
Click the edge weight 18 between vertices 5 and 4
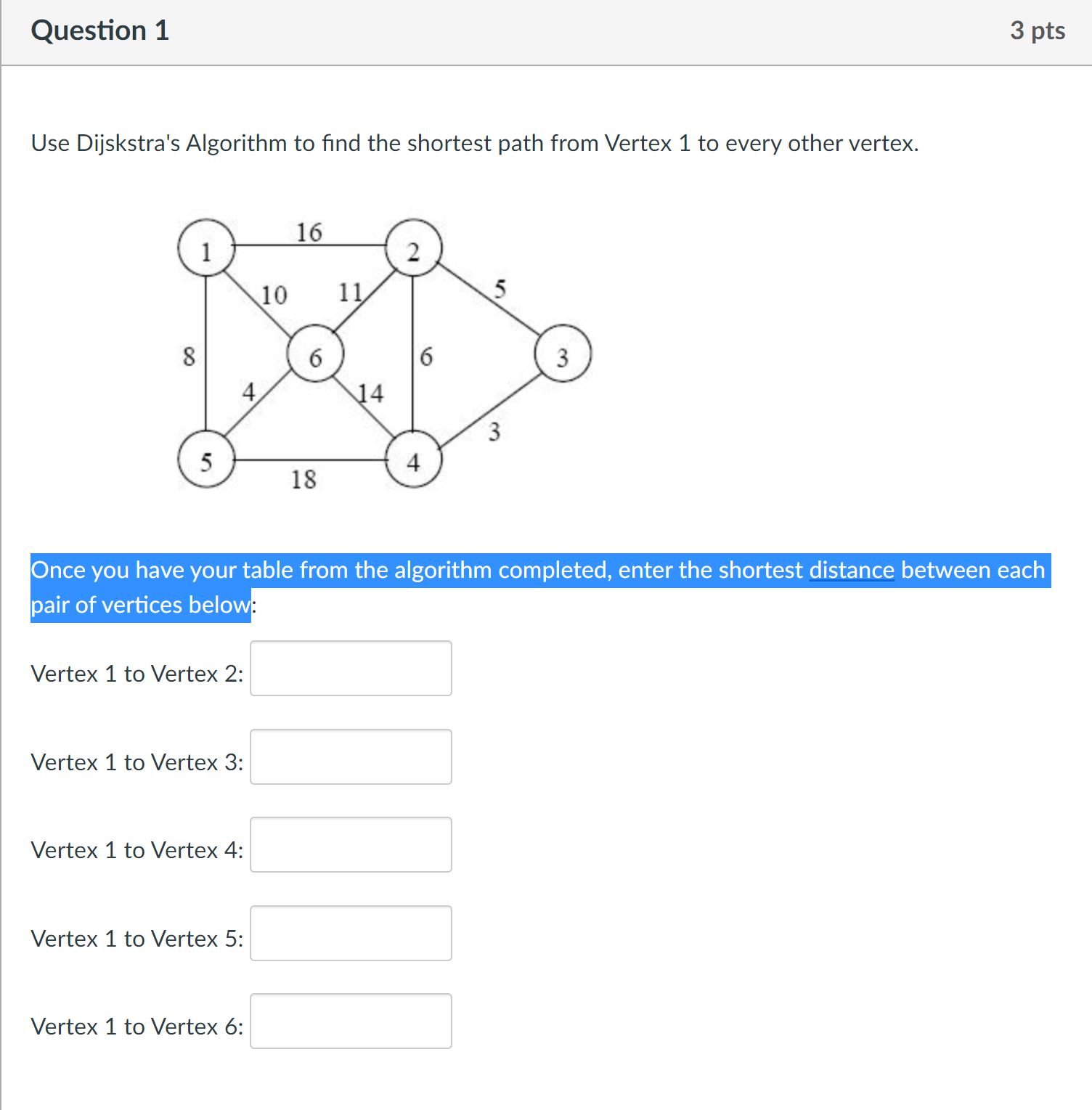pyautogui.click(x=306, y=478)
